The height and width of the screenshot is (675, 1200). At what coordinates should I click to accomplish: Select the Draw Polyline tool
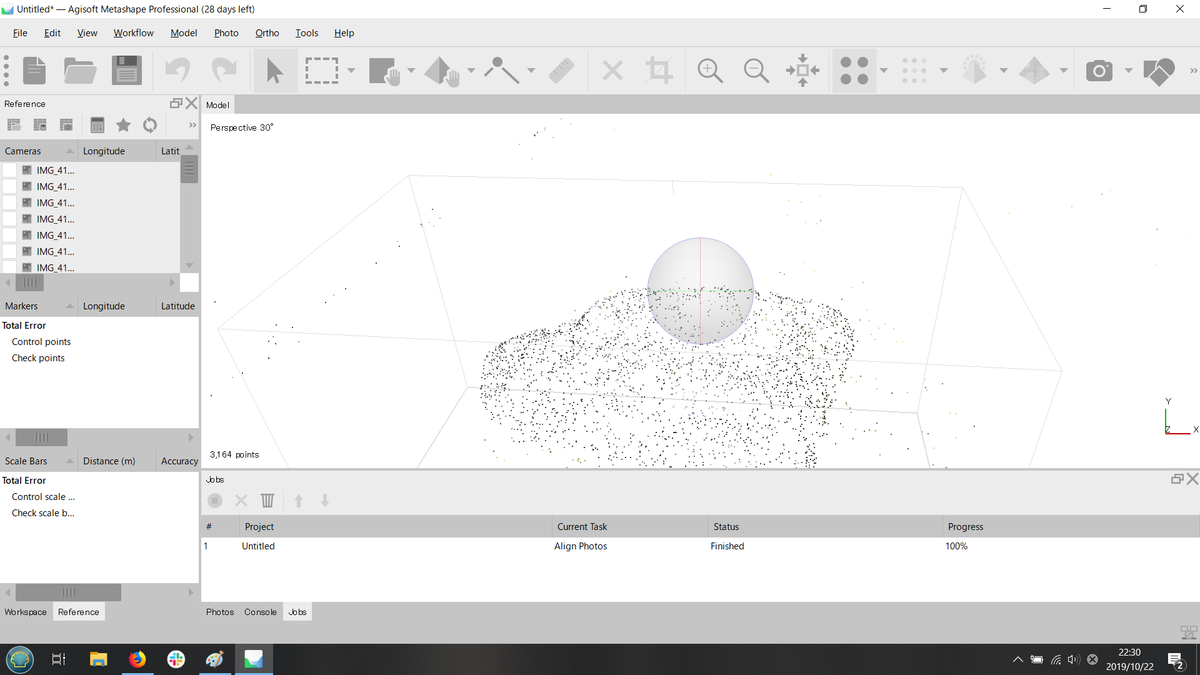(x=502, y=70)
